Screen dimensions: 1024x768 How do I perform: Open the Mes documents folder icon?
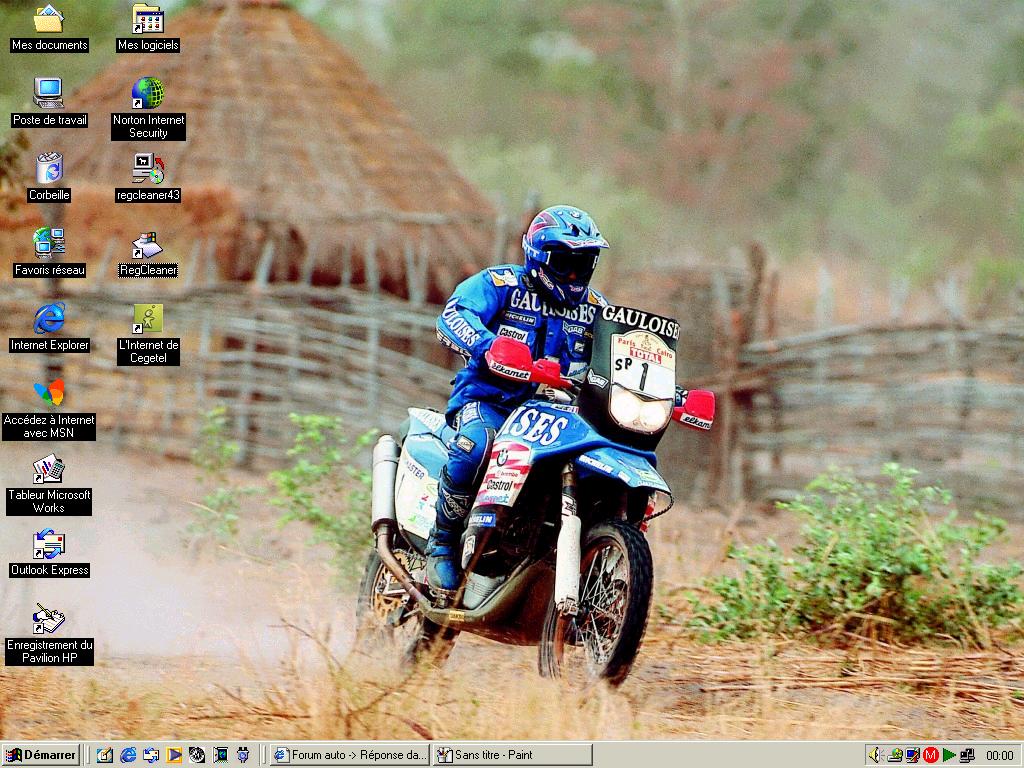tap(48, 19)
